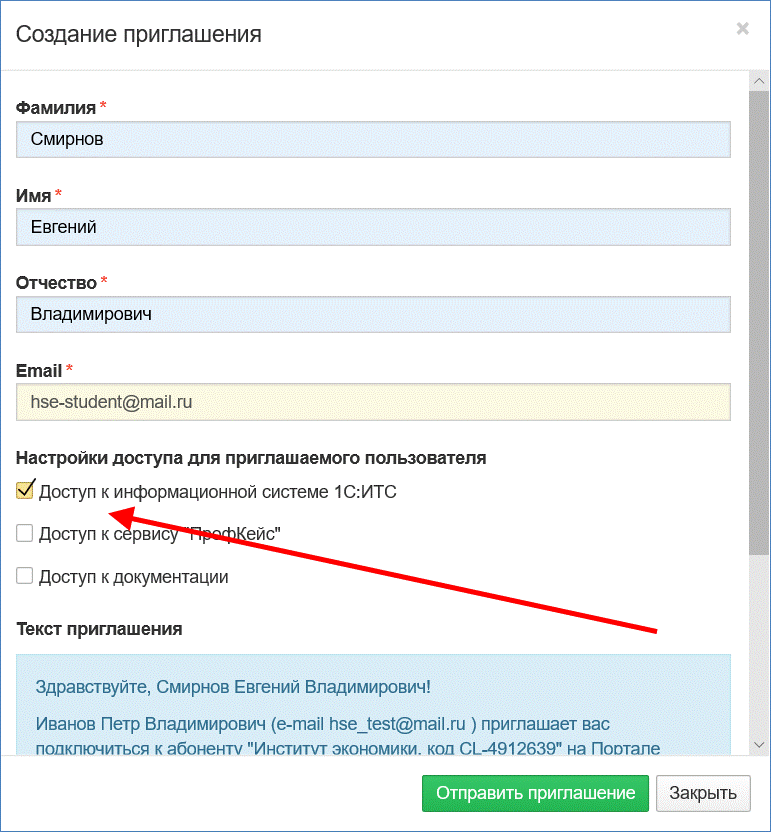Click the scrollbar down arrow
Viewport: 771px width, 832px height.
[x=759, y=744]
